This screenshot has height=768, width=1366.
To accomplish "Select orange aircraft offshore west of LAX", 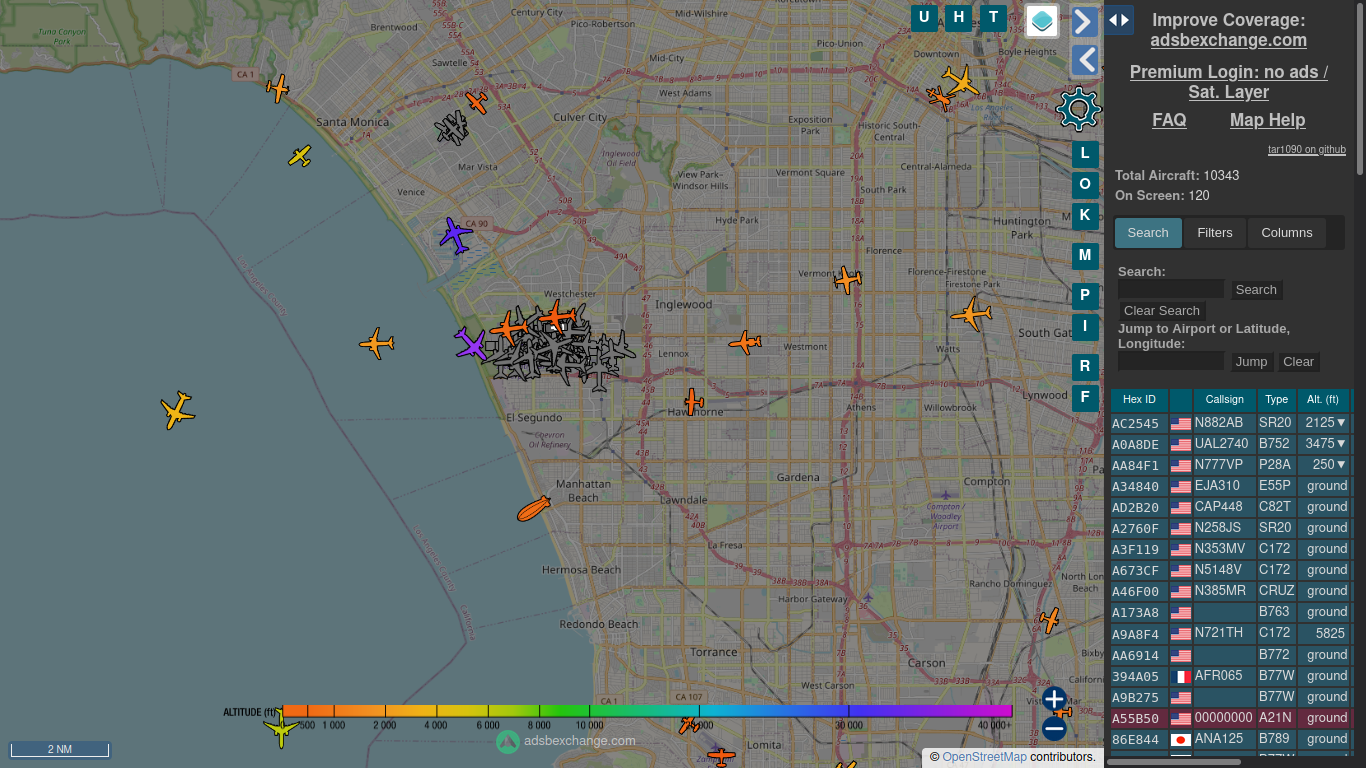I will point(376,343).
